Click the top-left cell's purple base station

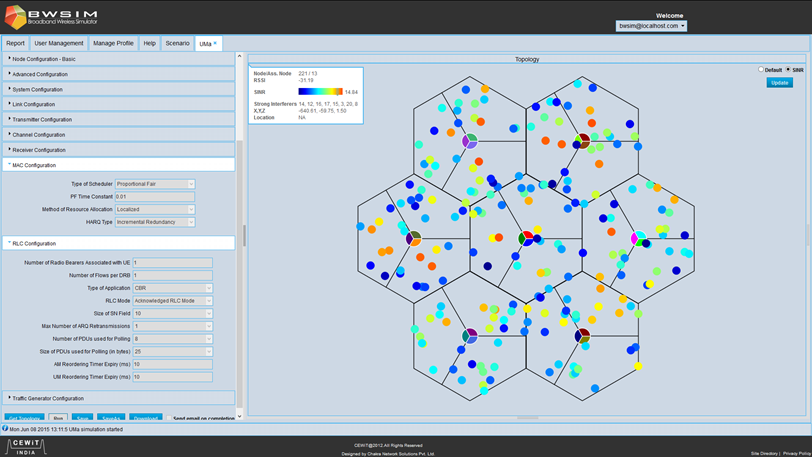[x=470, y=141]
